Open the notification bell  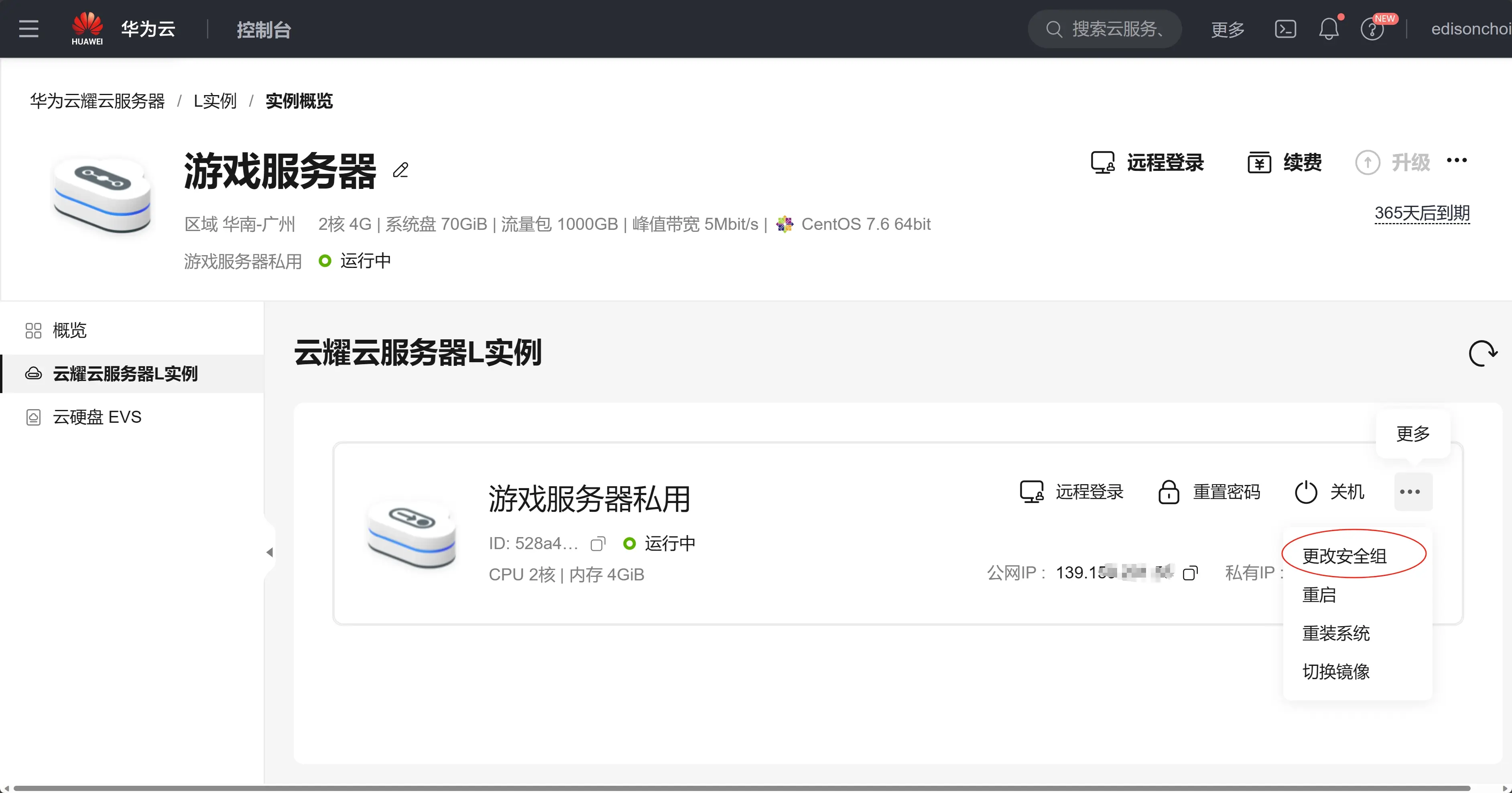point(1328,29)
